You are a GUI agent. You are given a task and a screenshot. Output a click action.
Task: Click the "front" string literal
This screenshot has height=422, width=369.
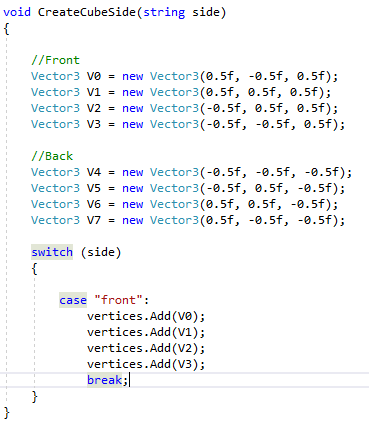pyautogui.click(x=118, y=300)
